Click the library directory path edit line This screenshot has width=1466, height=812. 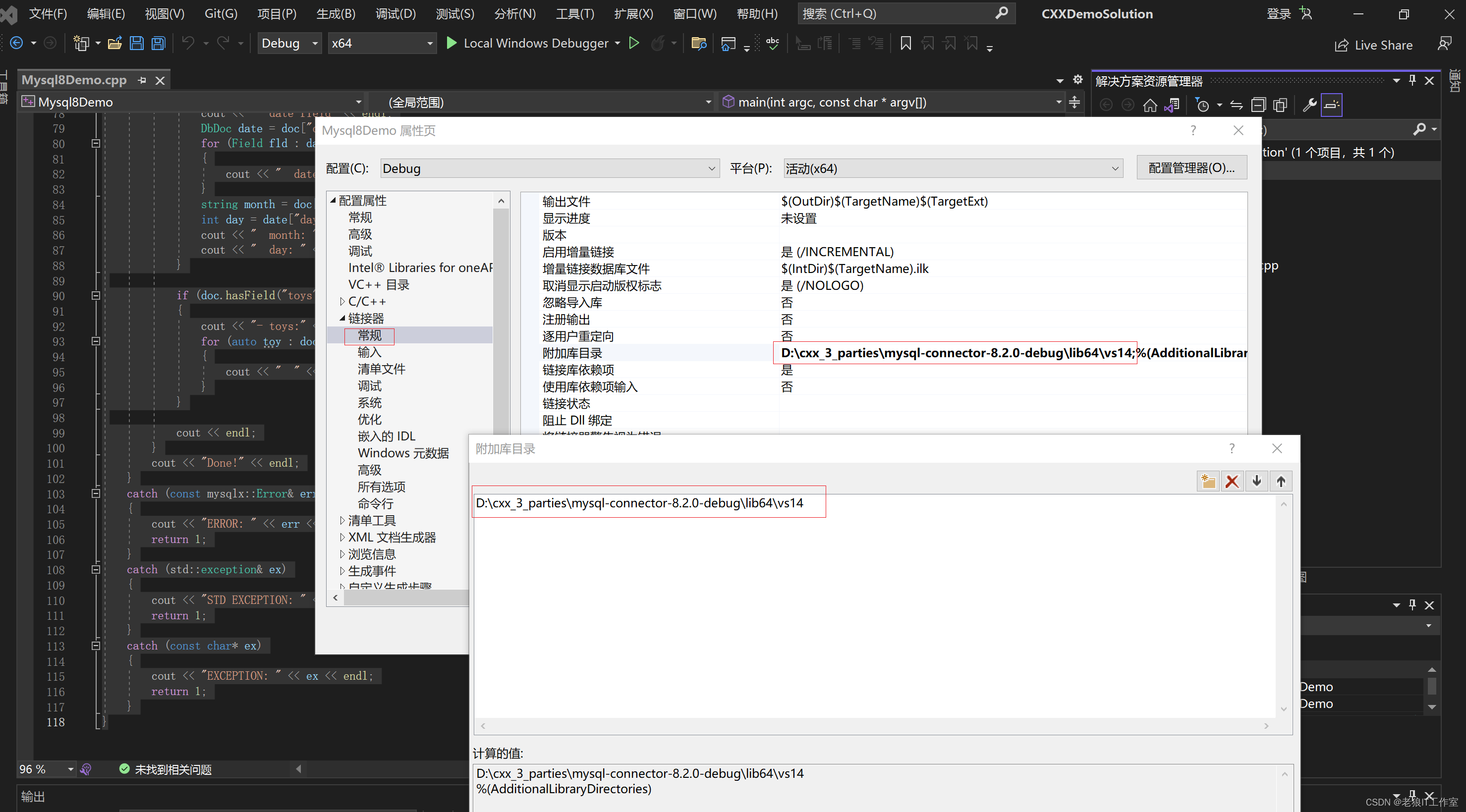tap(640, 503)
